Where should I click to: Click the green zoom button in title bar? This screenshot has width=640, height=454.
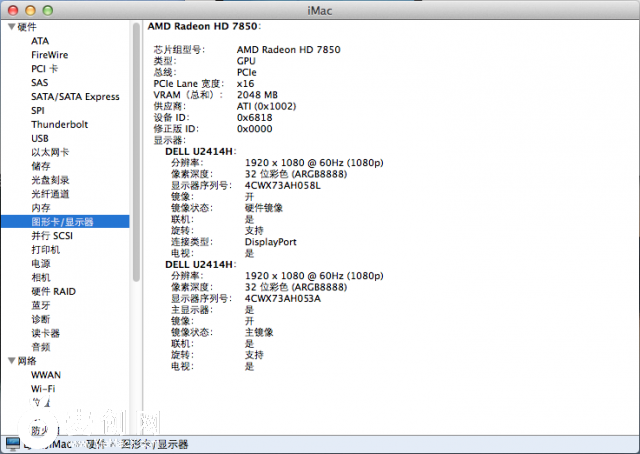click(47, 9)
